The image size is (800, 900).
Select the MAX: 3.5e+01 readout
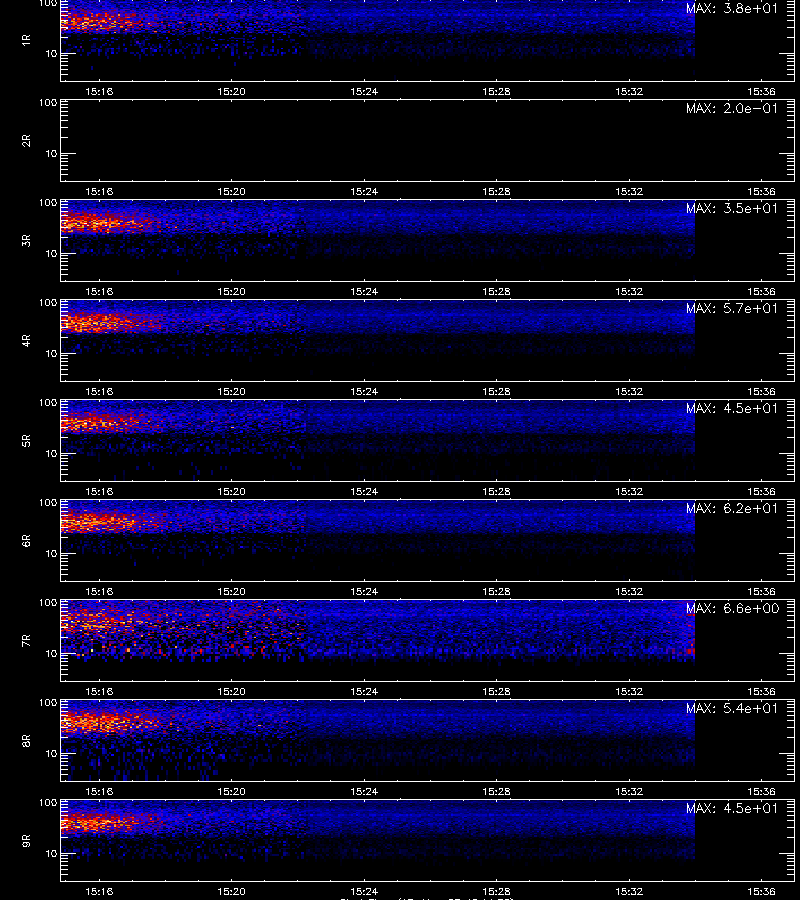732,208
